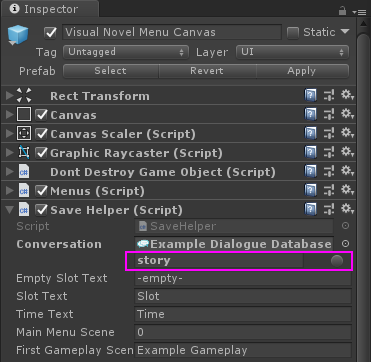Expand the Canvas Scaler component foldout
371x362 pixels.
[x=9, y=134]
